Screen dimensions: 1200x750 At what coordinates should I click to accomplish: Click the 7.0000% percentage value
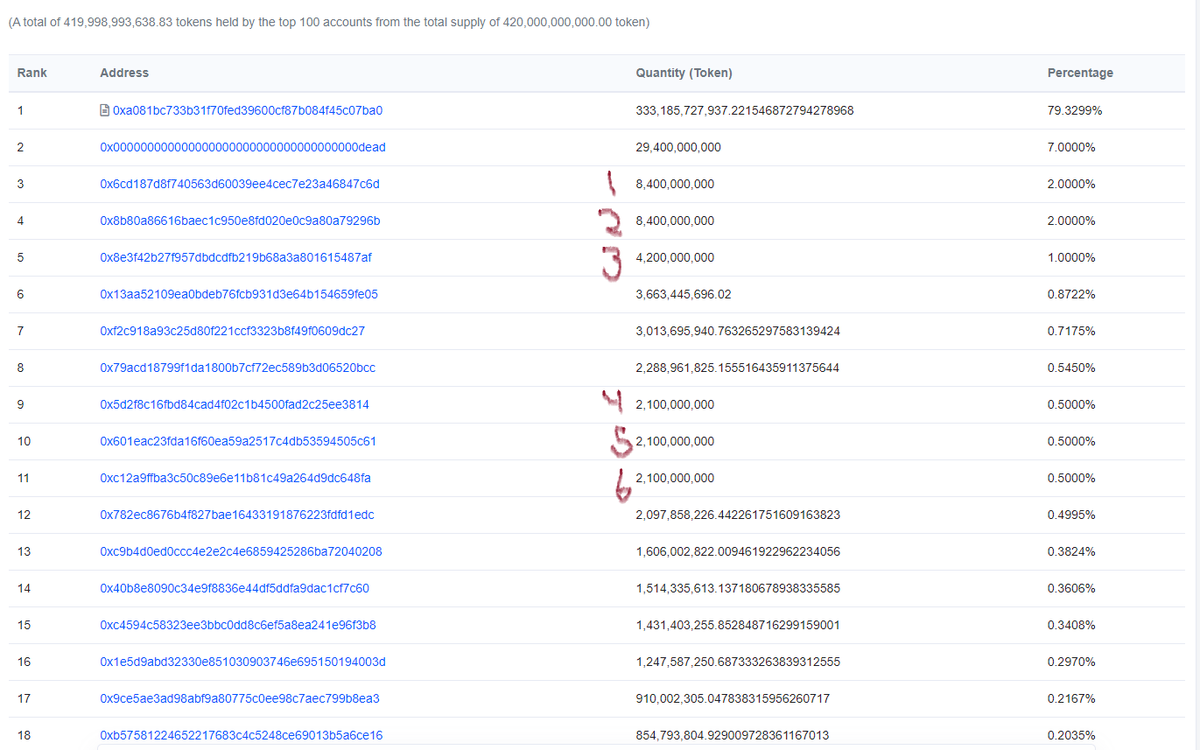coord(1071,147)
